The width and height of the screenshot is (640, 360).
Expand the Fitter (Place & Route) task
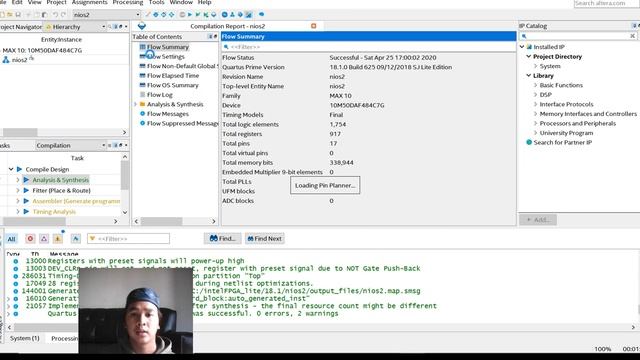[x=18, y=190]
